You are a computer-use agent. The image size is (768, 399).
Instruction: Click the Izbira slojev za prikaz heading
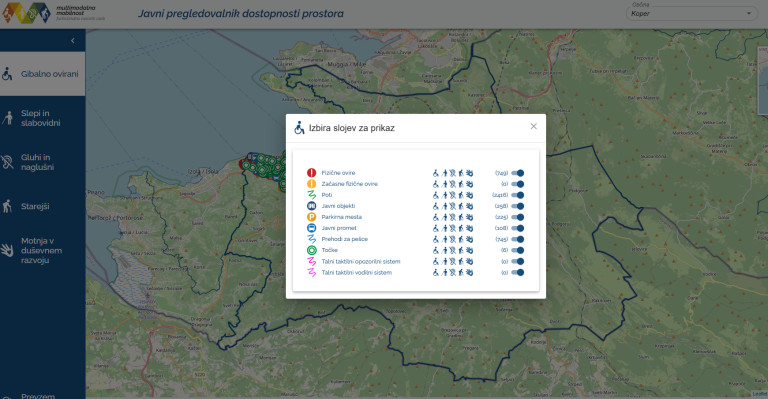pos(352,128)
